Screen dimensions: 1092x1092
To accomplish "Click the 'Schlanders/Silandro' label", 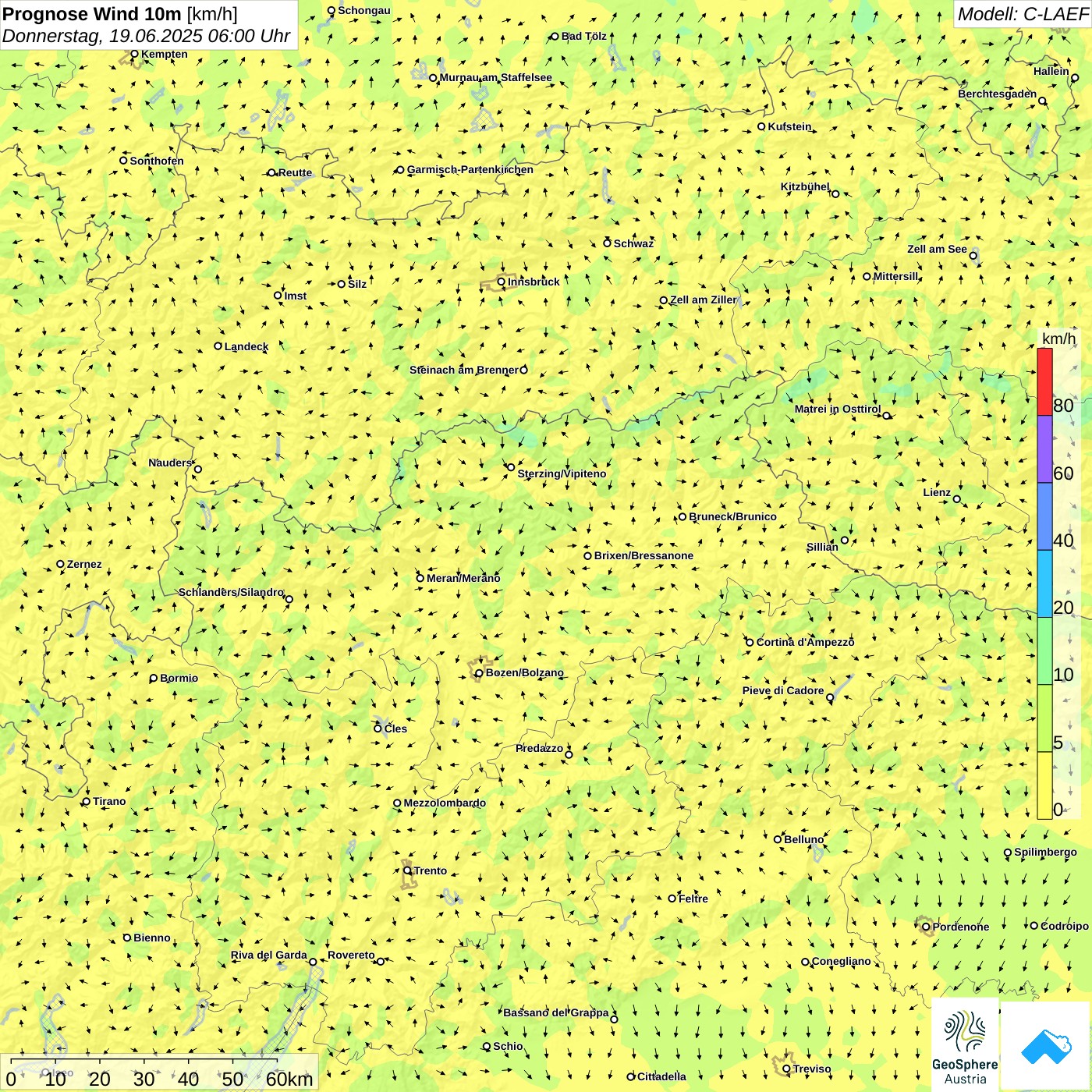I will point(232,593).
